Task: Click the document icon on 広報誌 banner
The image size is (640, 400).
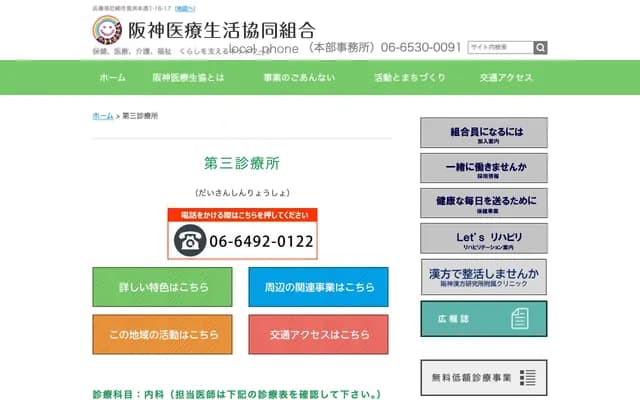Action: coord(520,319)
